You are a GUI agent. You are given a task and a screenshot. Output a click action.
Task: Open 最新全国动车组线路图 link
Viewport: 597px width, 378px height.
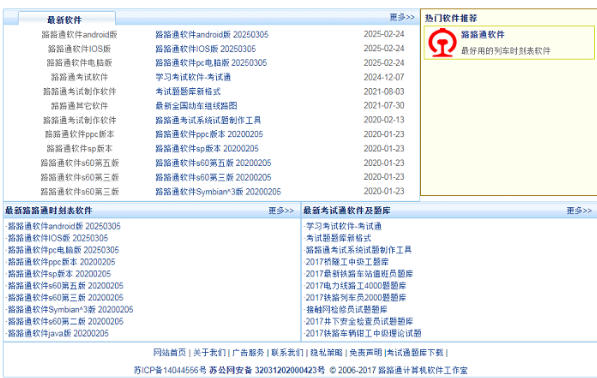pyautogui.click(x=196, y=106)
